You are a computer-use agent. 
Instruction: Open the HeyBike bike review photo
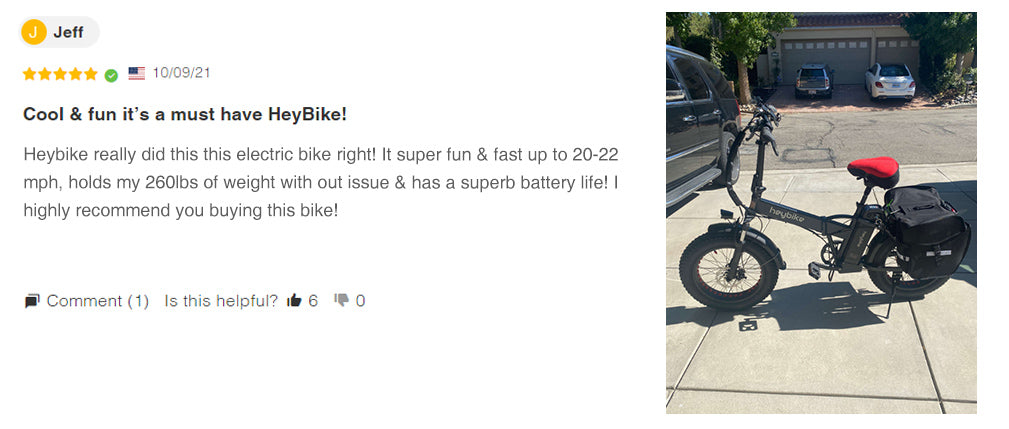click(x=821, y=213)
